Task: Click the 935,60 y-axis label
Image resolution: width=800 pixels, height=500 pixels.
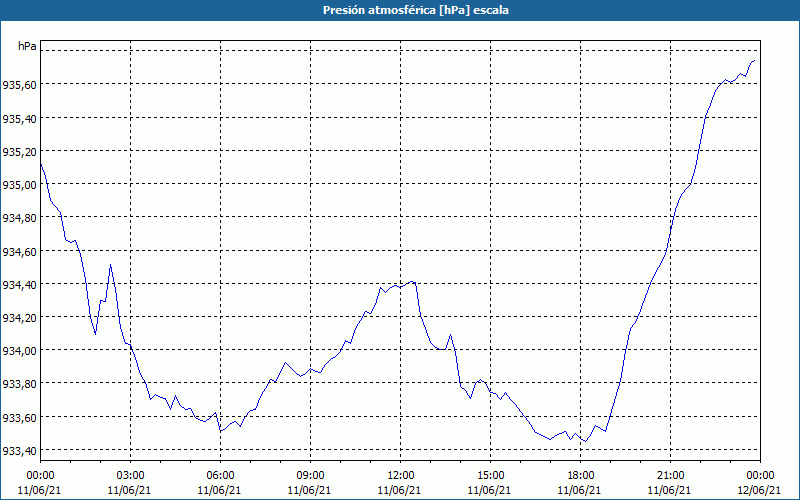Action: [x=19, y=85]
